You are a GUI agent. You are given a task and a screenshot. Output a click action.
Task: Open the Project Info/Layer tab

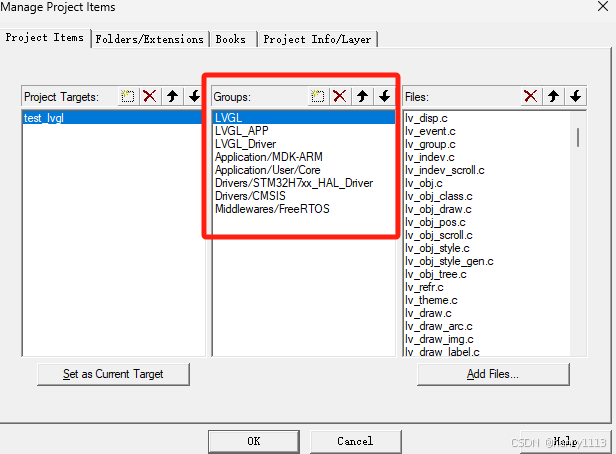tap(317, 39)
